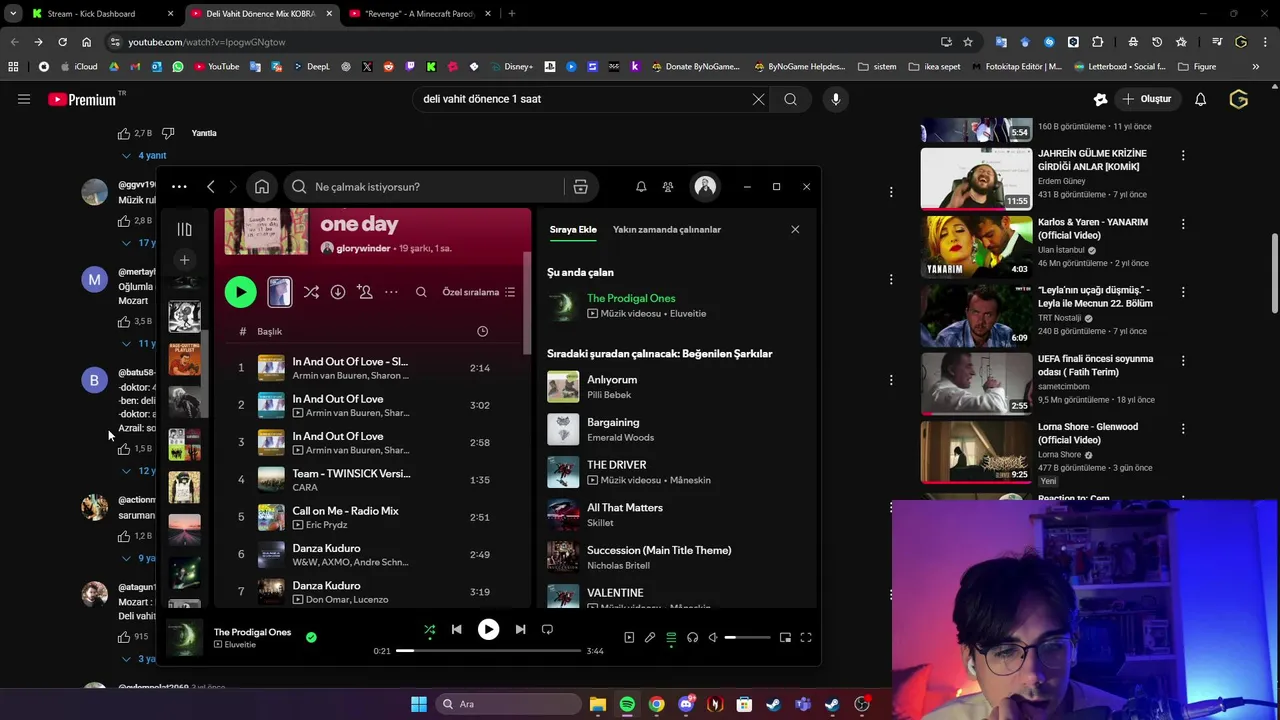Play the one day playlist
This screenshot has height=720, width=1280.
coord(240,292)
